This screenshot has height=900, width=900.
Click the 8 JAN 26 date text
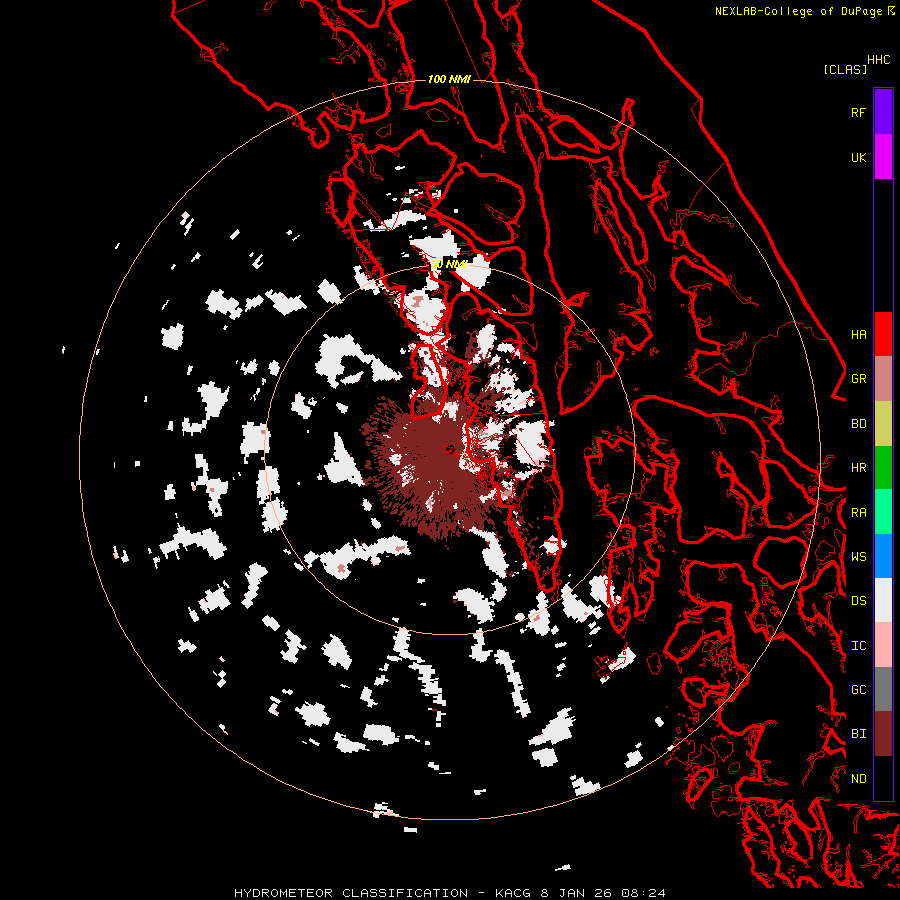tap(577, 893)
